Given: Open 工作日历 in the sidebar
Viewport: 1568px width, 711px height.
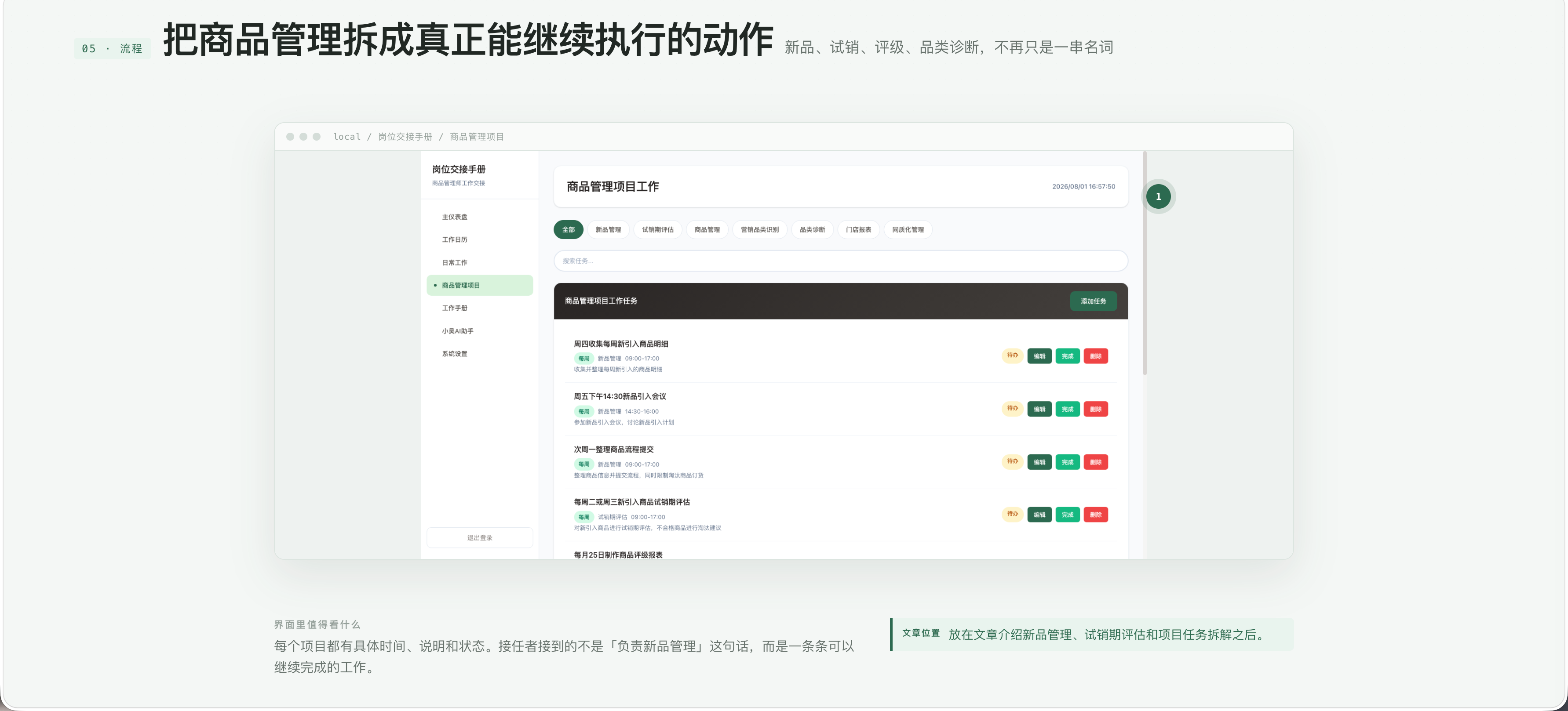Looking at the screenshot, I should pyautogui.click(x=479, y=239).
